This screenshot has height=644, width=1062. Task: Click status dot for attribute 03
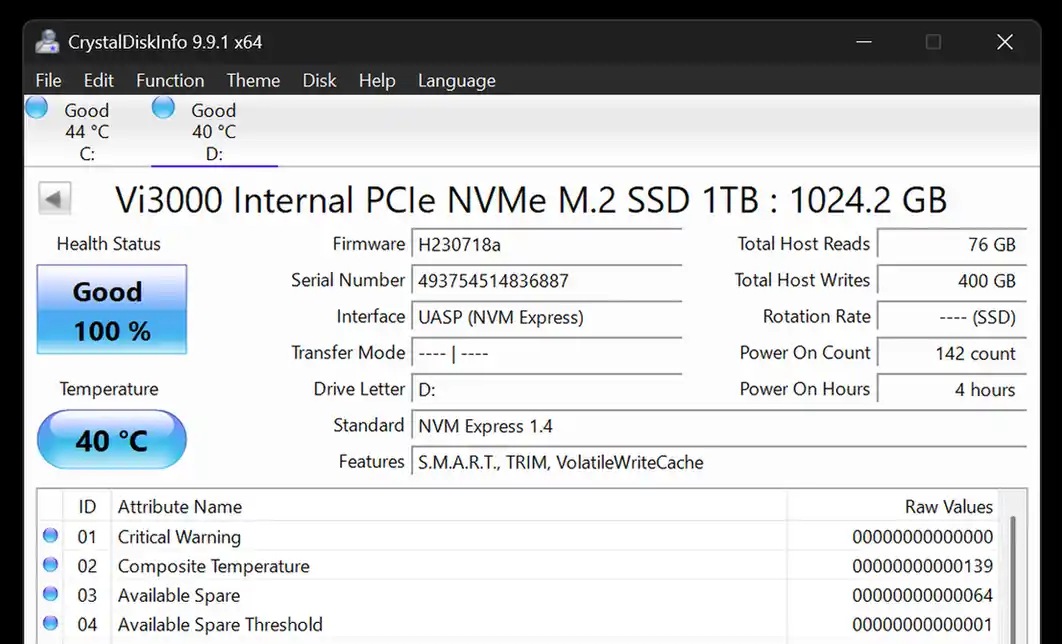click(50, 594)
